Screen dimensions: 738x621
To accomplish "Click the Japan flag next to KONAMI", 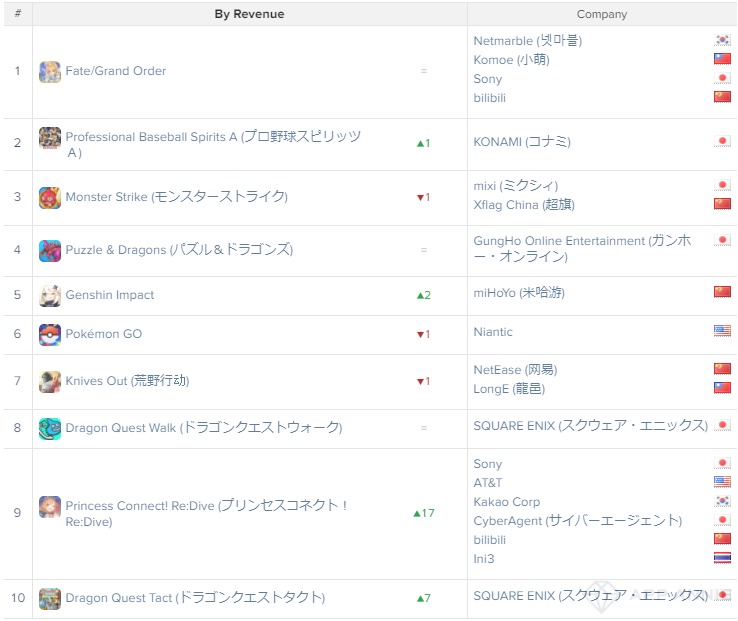I will (722, 141).
